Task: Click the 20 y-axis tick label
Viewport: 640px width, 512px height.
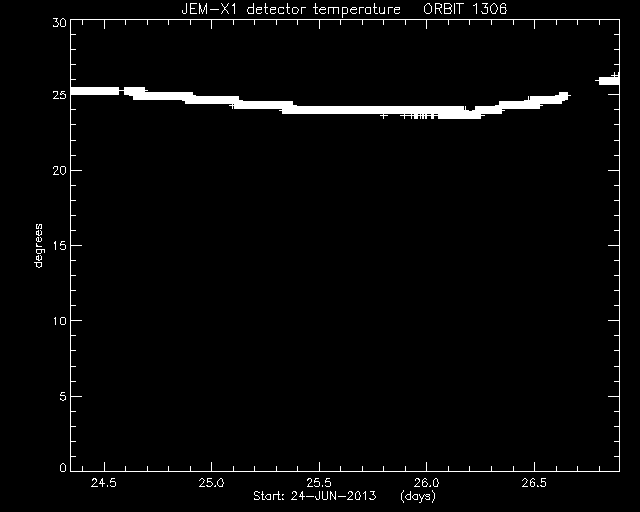Action: 59,171
